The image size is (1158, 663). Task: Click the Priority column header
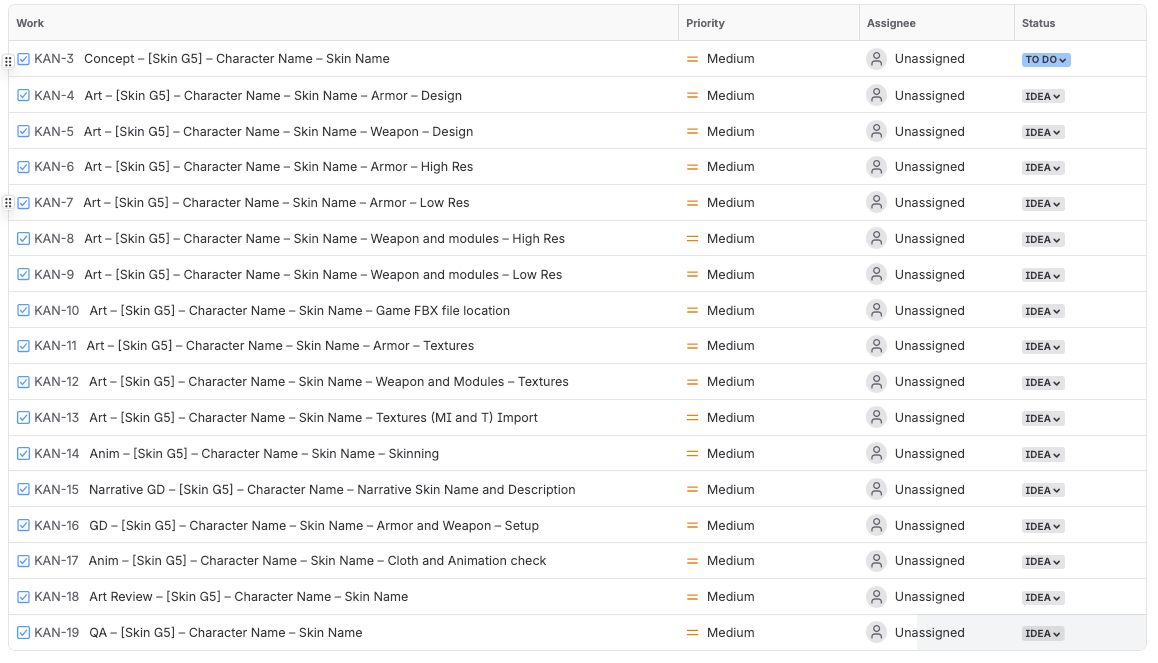tap(705, 23)
